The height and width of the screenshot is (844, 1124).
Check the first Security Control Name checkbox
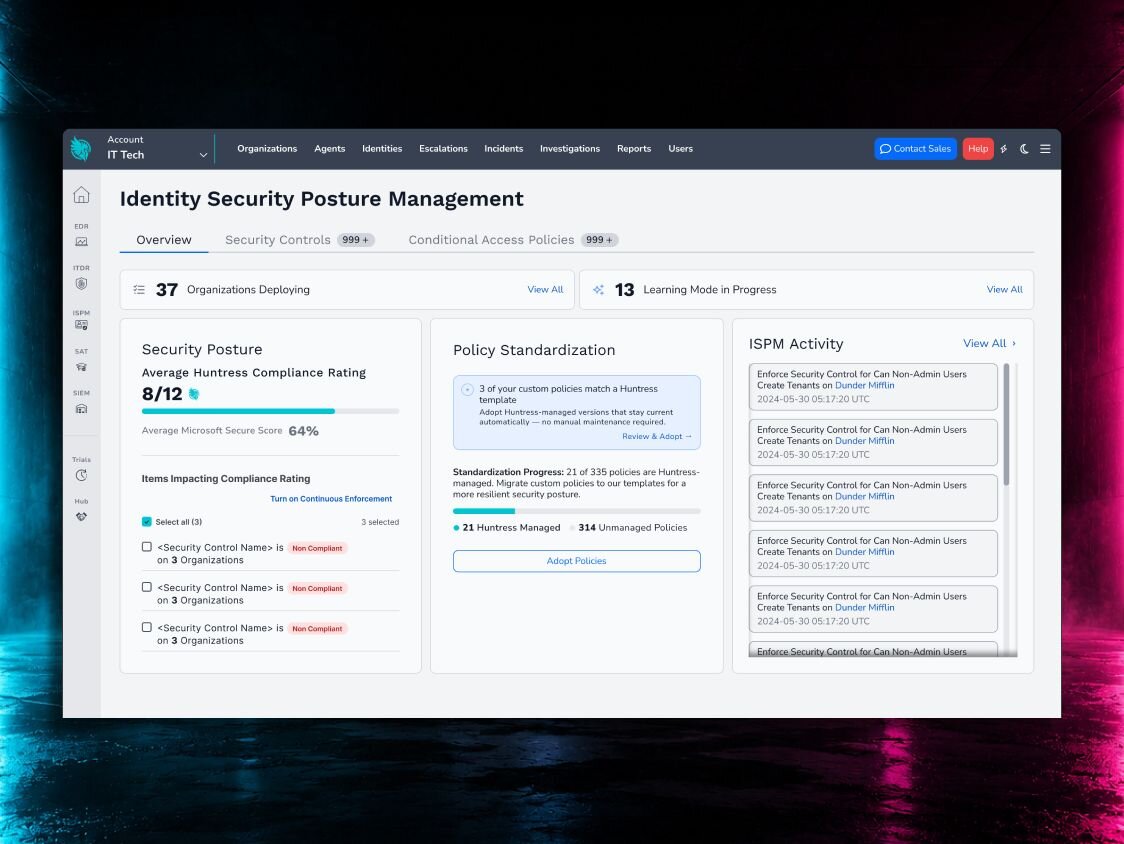[147, 546]
